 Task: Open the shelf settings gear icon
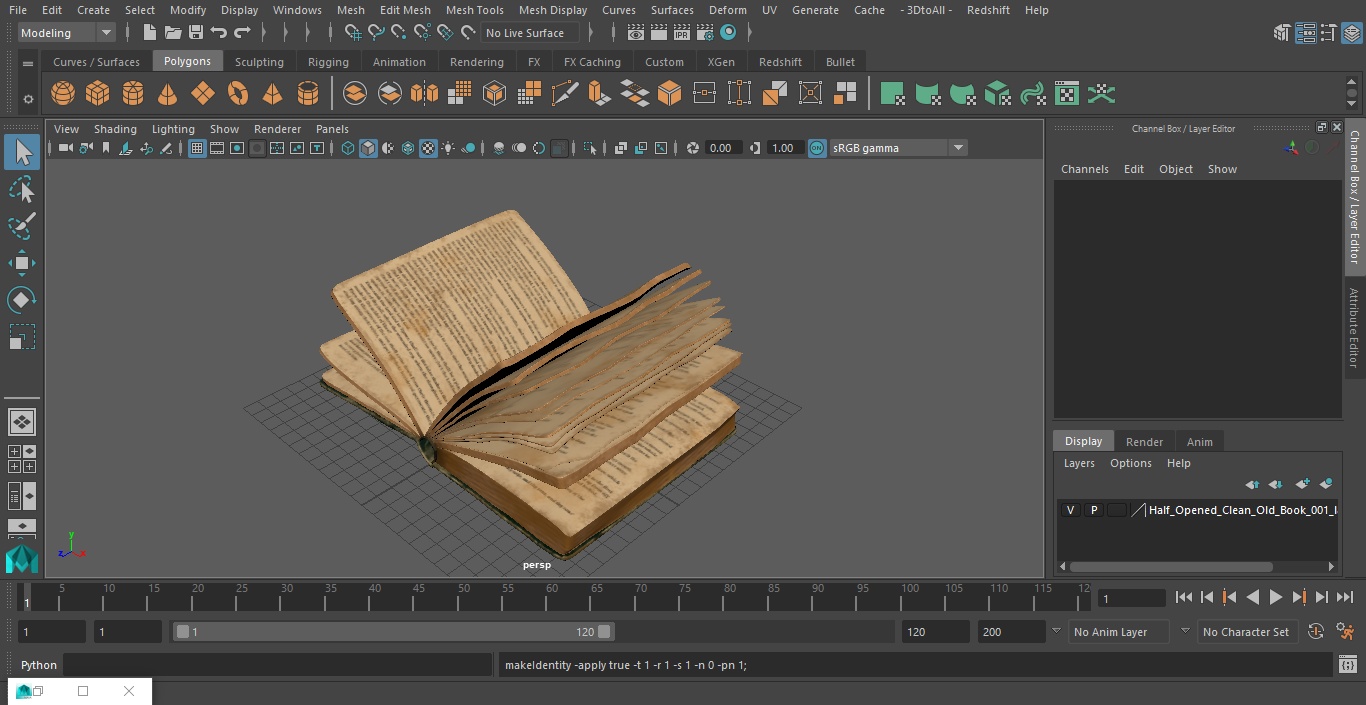[x=28, y=99]
